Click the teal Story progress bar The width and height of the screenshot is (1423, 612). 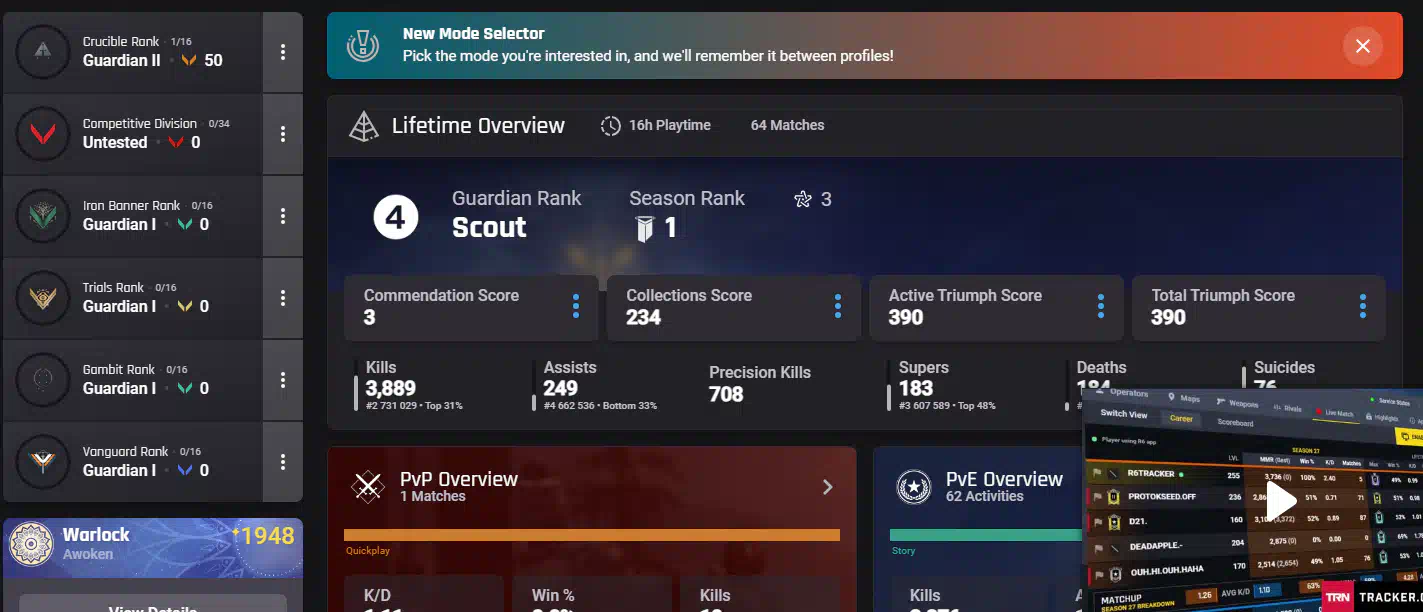pos(985,535)
